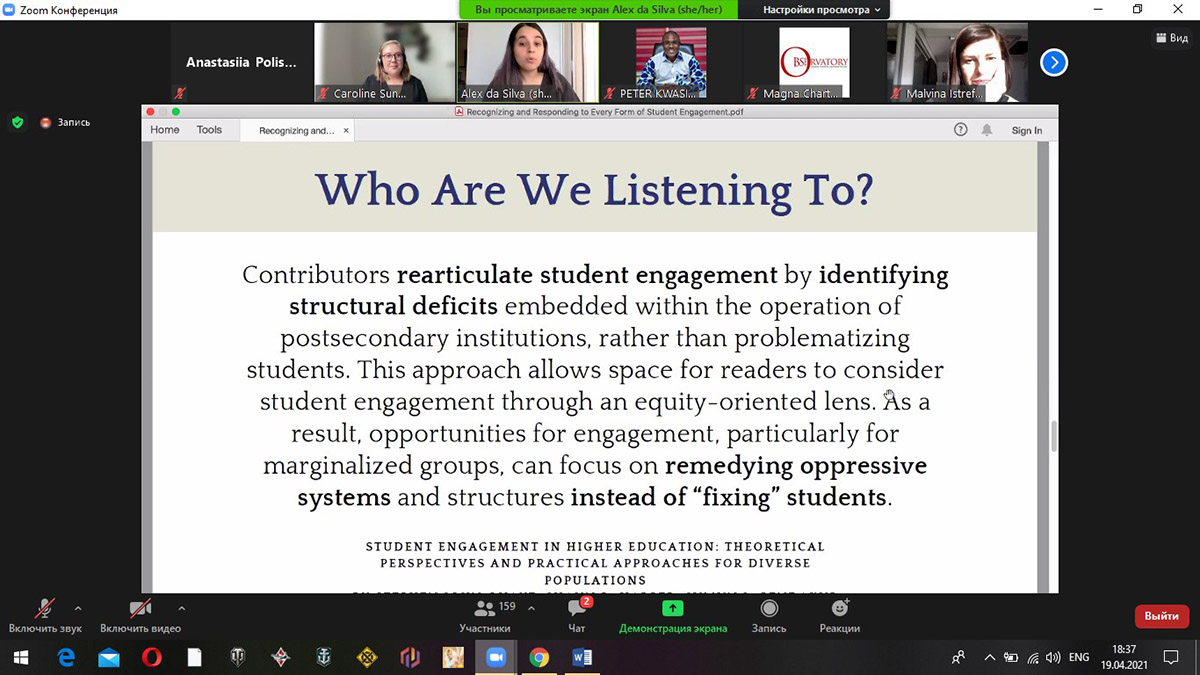Turn on camera with Включить видео
Image resolution: width=1200 pixels, height=675 pixels.
140,609
